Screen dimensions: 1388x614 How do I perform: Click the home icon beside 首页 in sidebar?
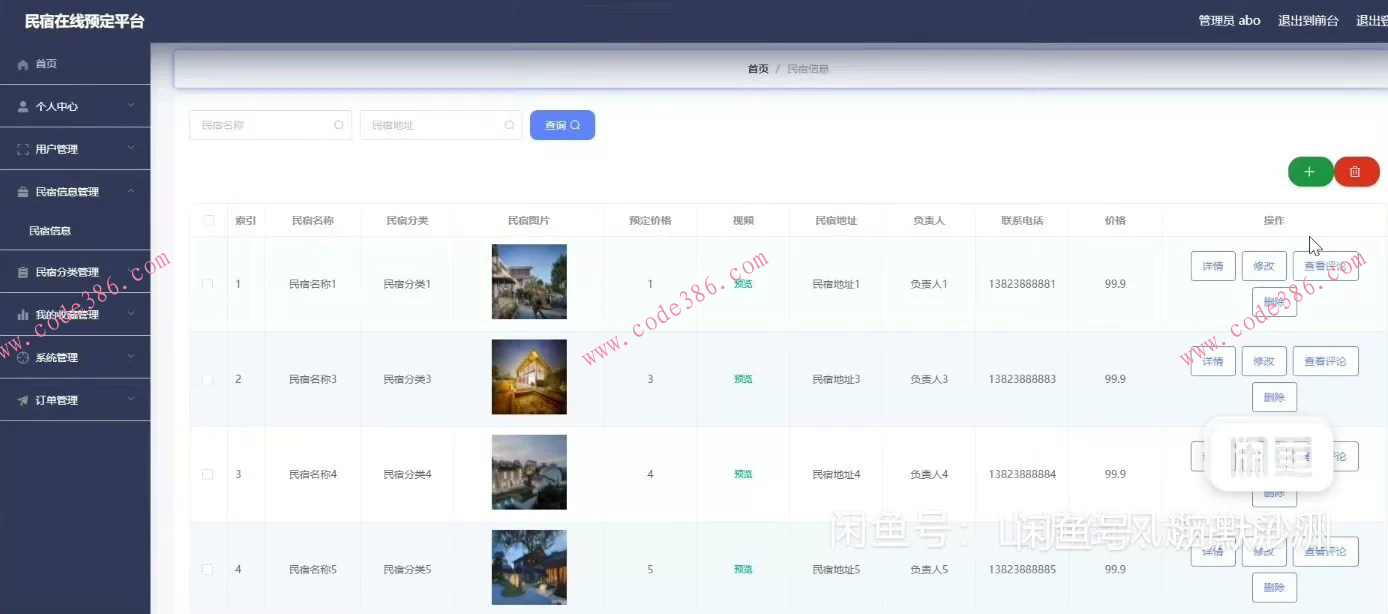click(22, 64)
